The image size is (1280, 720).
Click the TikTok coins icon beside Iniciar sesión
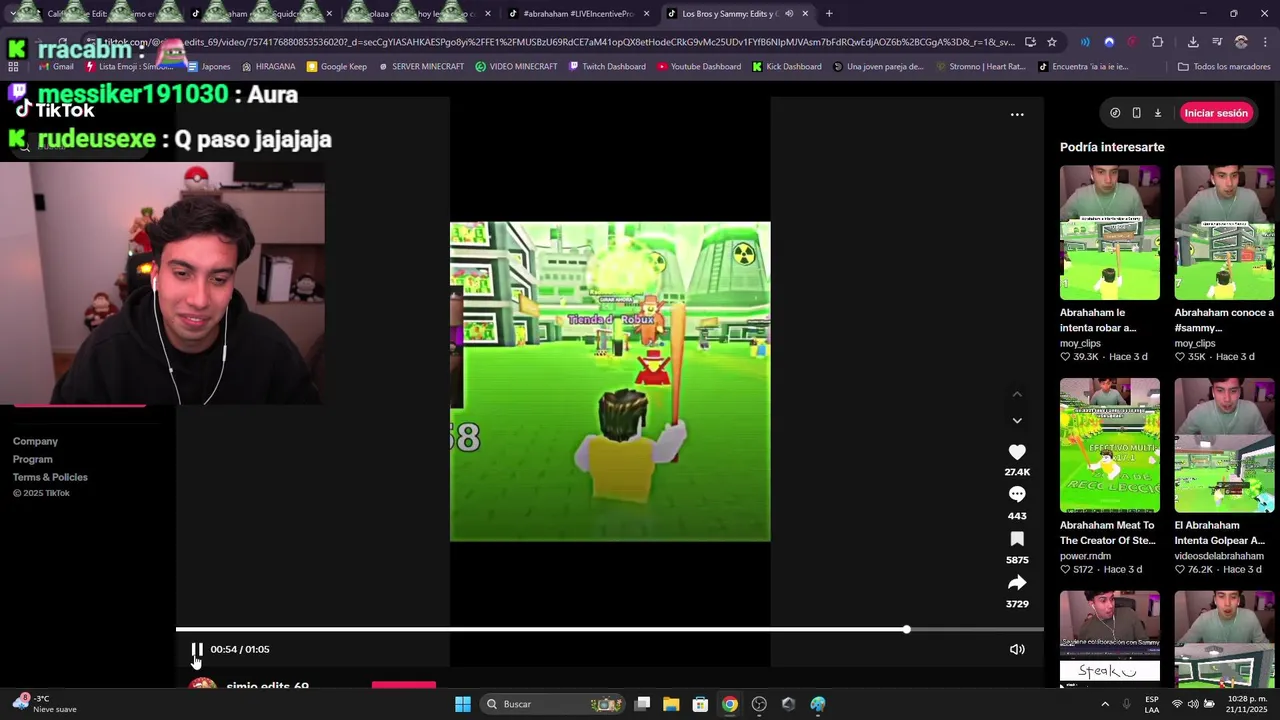pos(1115,113)
